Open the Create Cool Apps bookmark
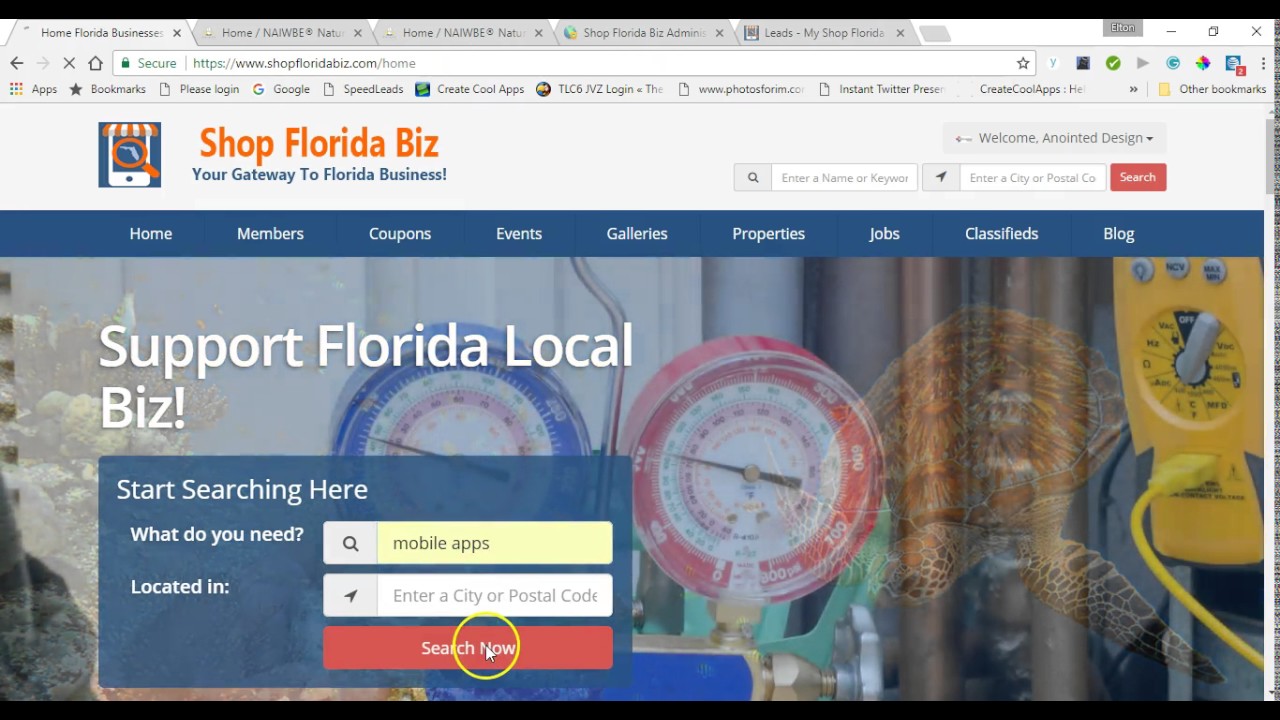Viewport: 1280px width, 720px height. pos(470,89)
